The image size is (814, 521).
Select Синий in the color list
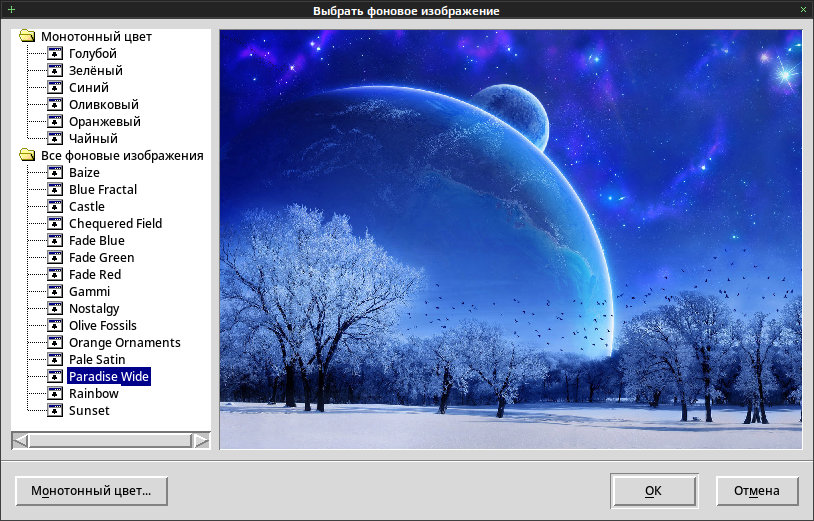pos(89,88)
